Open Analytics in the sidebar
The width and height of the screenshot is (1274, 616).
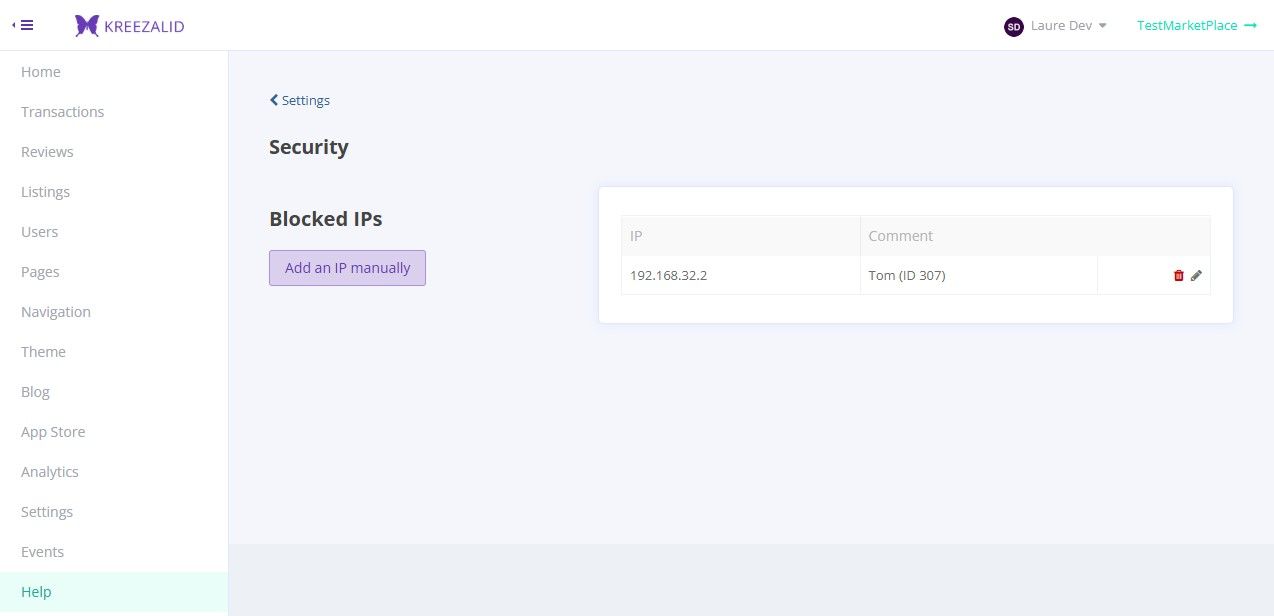pyautogui.click(x=114, y=472)
